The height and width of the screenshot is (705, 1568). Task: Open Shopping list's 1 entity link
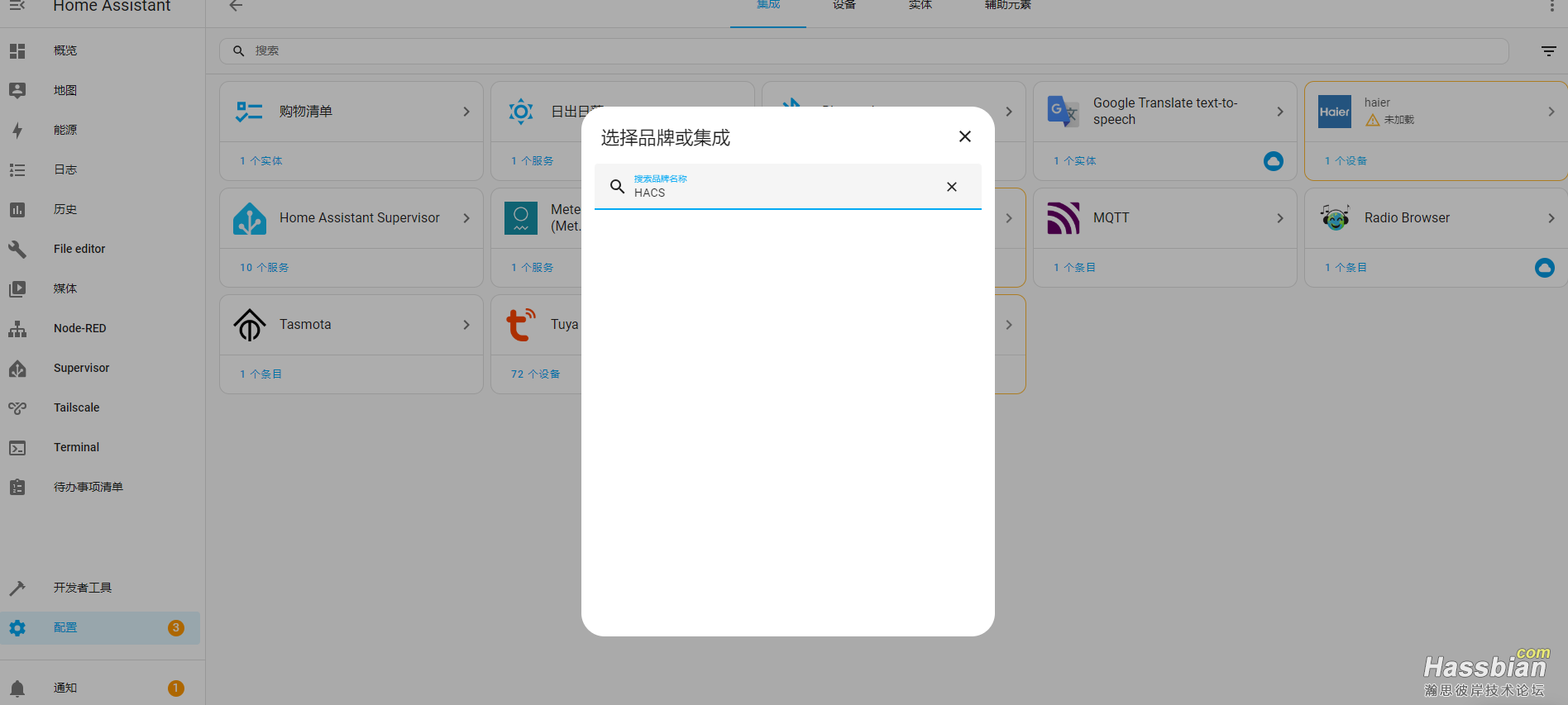261,161
